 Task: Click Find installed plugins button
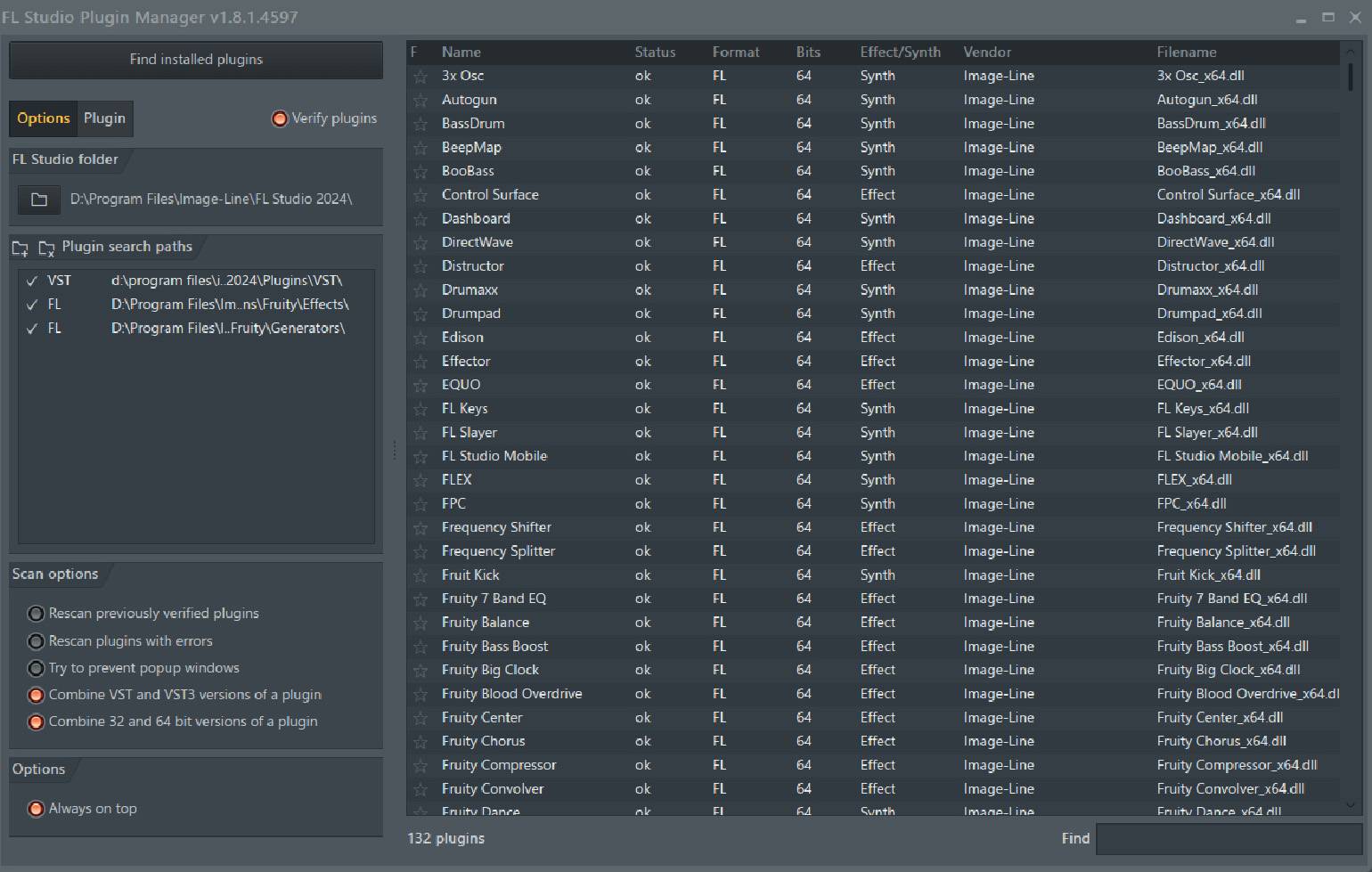(x=196, y=60)
